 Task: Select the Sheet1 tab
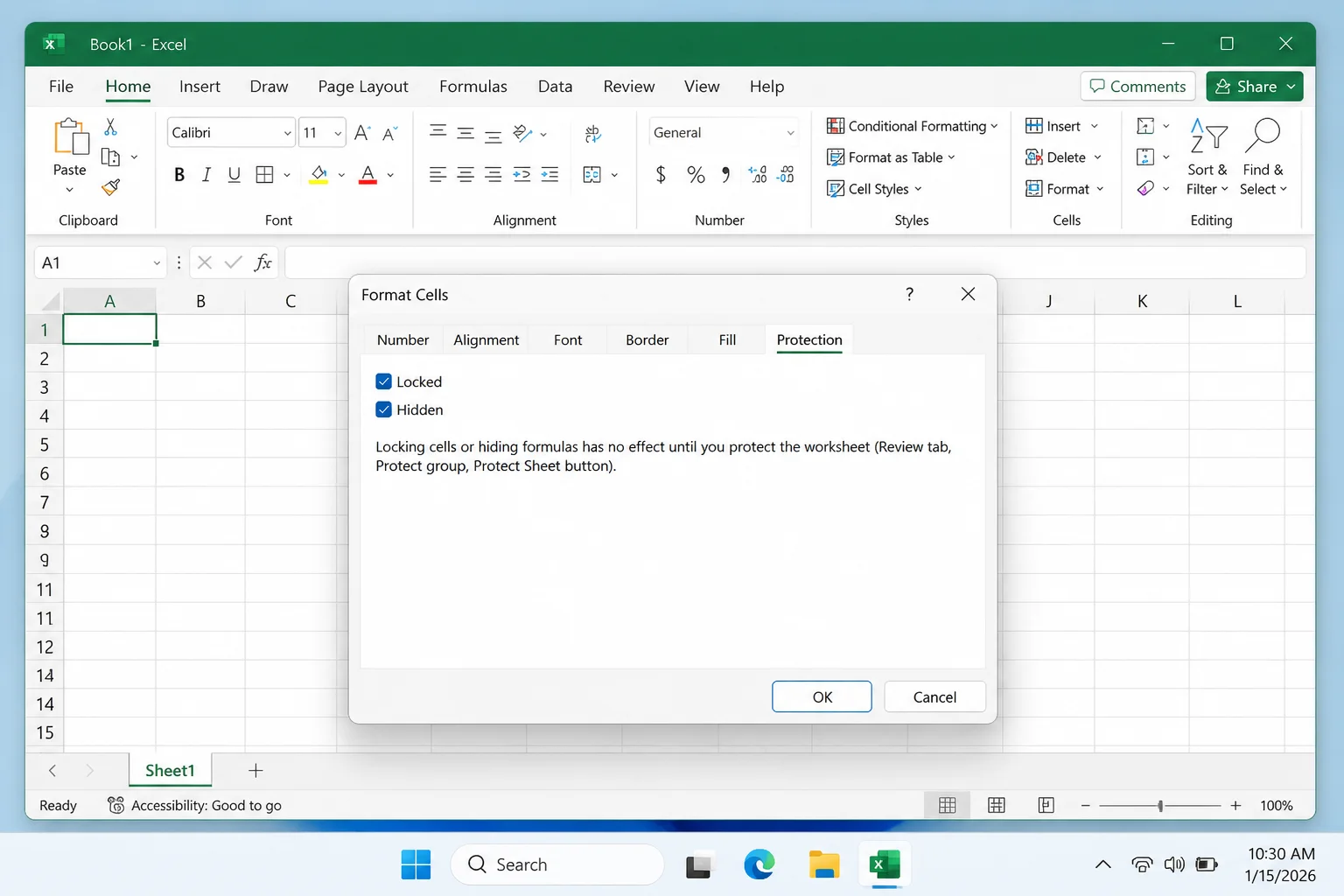(x=170, y=770)
